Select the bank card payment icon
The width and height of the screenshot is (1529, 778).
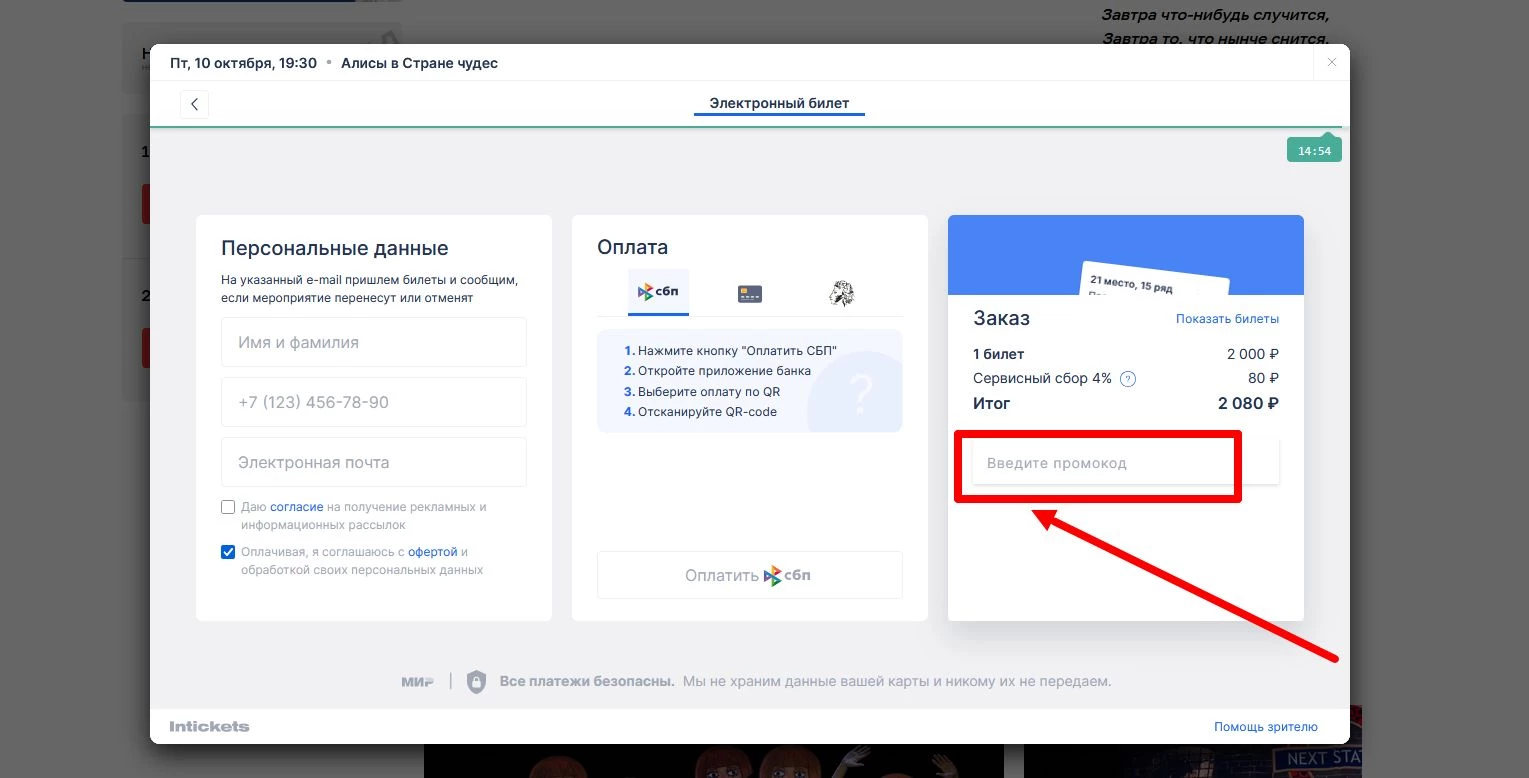[749, 293]
